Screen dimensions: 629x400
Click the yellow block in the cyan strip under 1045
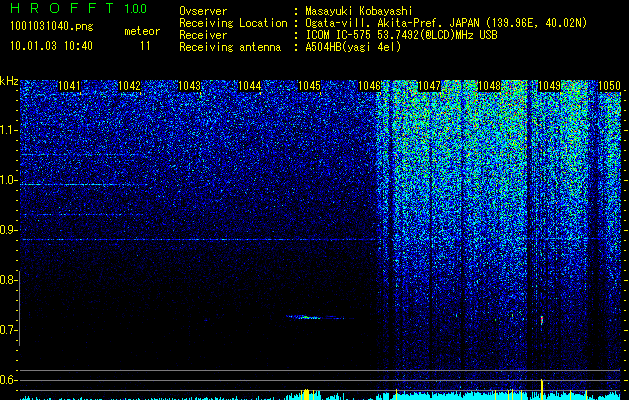306,394
